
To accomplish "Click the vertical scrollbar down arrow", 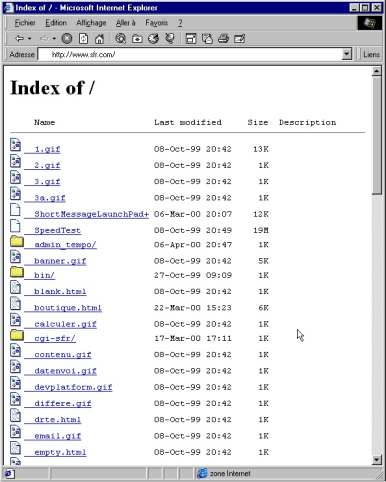I will [x=376, y=460].
